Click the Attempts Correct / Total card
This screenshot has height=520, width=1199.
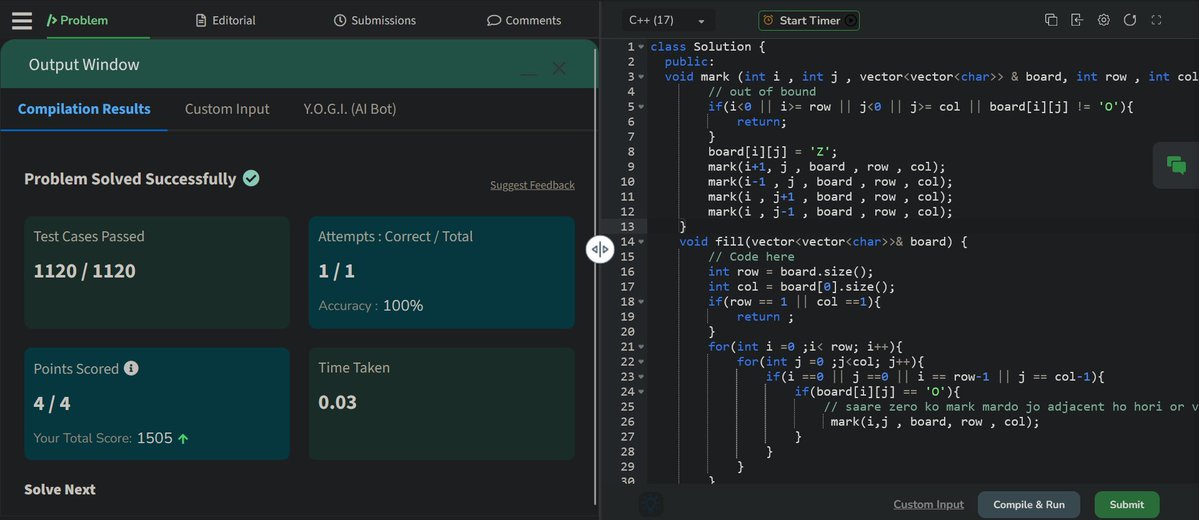pos(441,272)
